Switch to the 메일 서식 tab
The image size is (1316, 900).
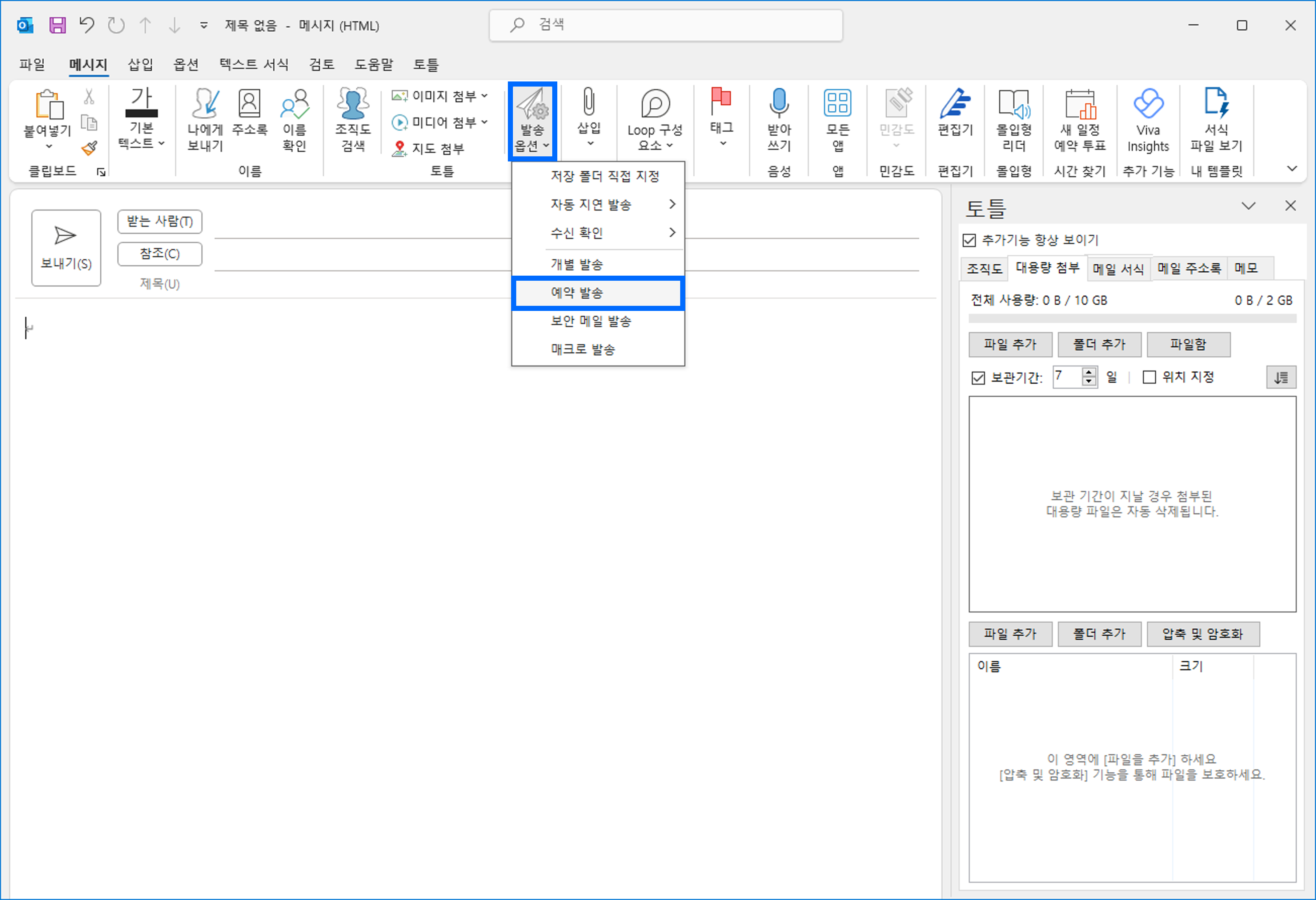[1118, 268]
